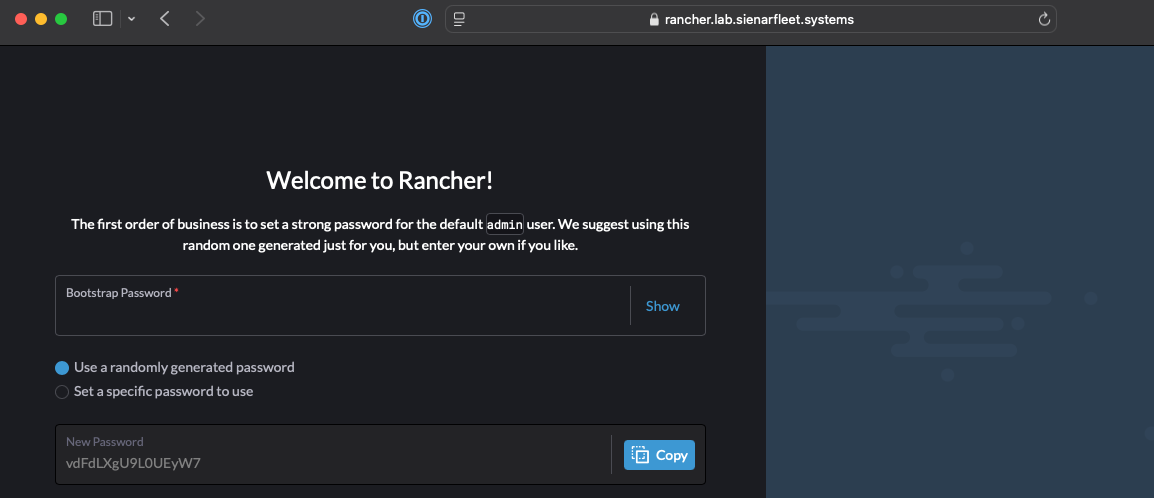Go forward using the forward arrow
This screenshot has height=498, width=1154.
coord(200,19)
